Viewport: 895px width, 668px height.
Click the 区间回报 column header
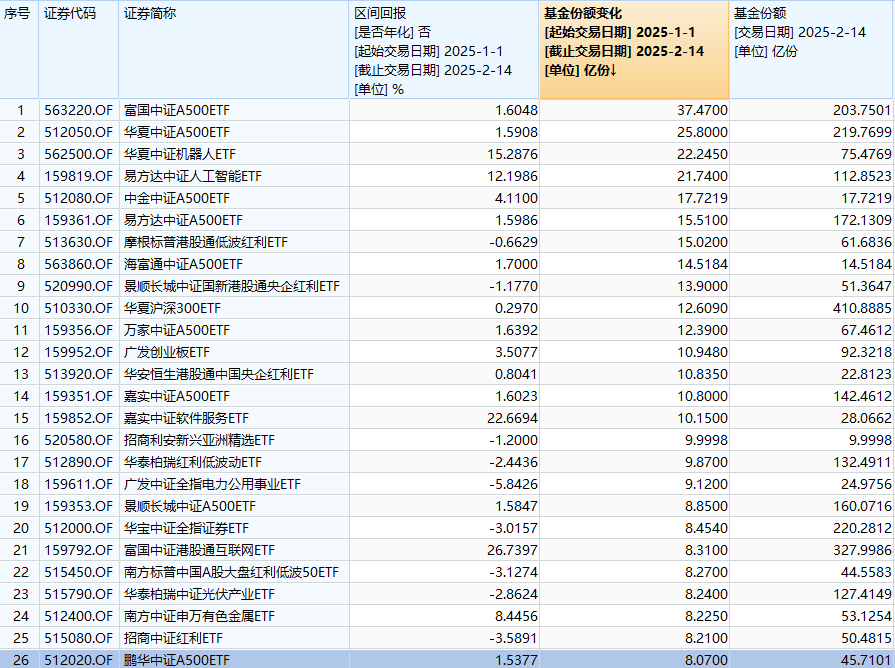click(x=382, y=15)
